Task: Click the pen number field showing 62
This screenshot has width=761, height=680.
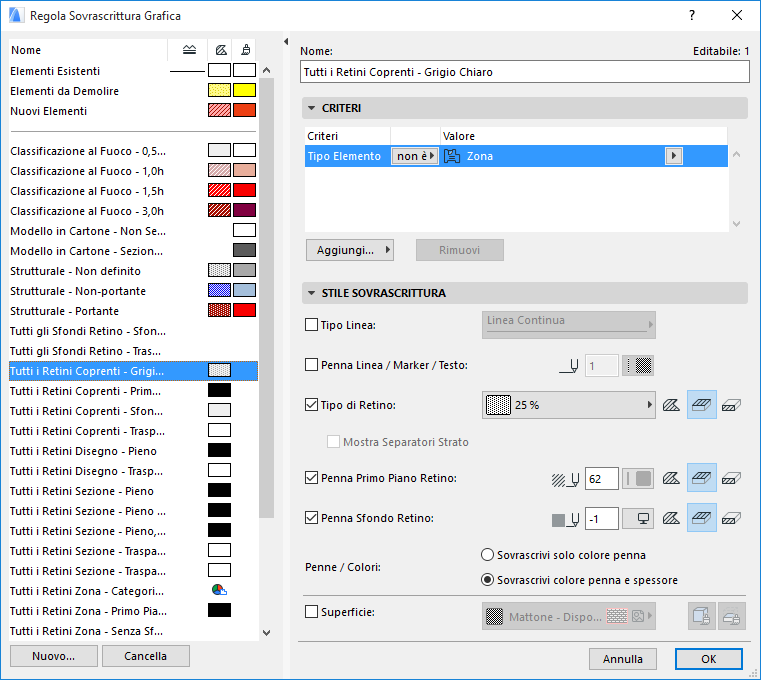Action: coord(602,479)
